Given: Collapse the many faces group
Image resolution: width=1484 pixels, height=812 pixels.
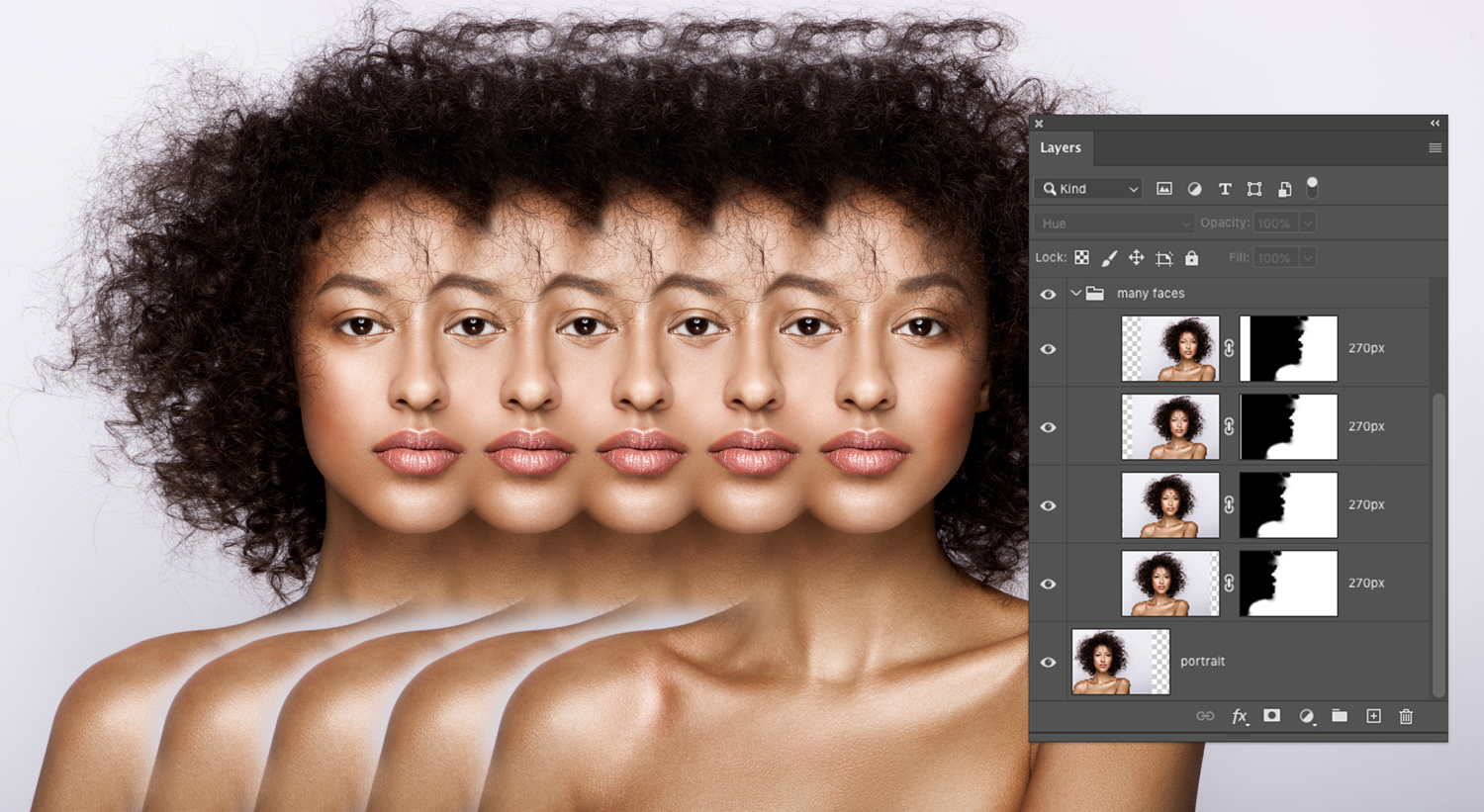Looking at the screenshot, I should click(1075, 293).
